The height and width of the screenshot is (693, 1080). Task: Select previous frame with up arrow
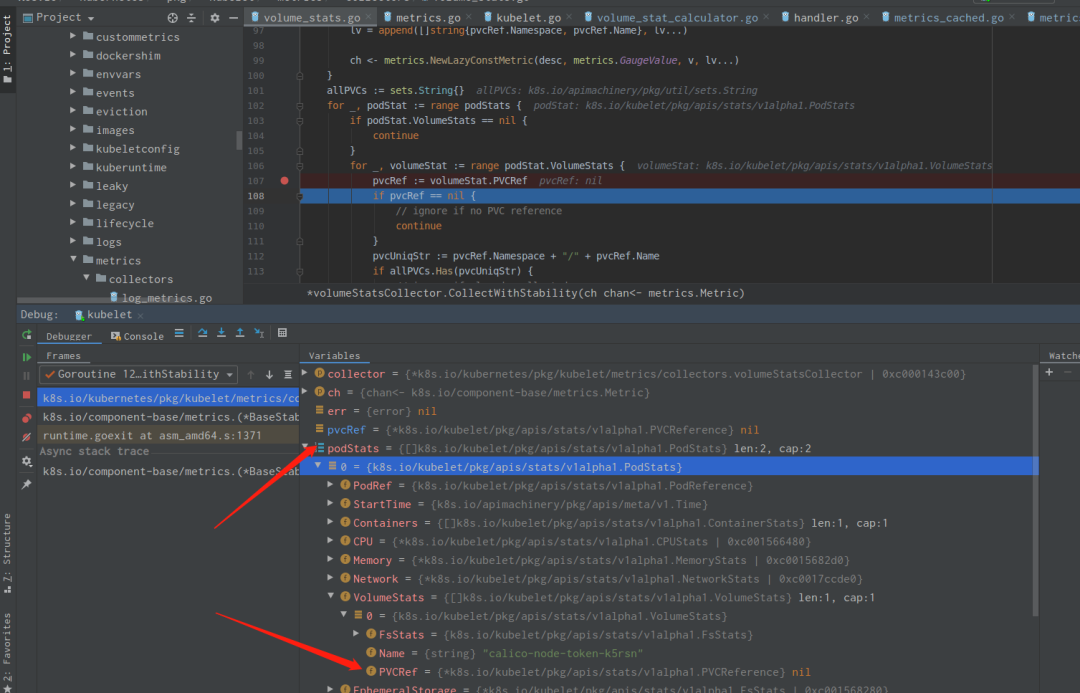(x=251, y=375)
